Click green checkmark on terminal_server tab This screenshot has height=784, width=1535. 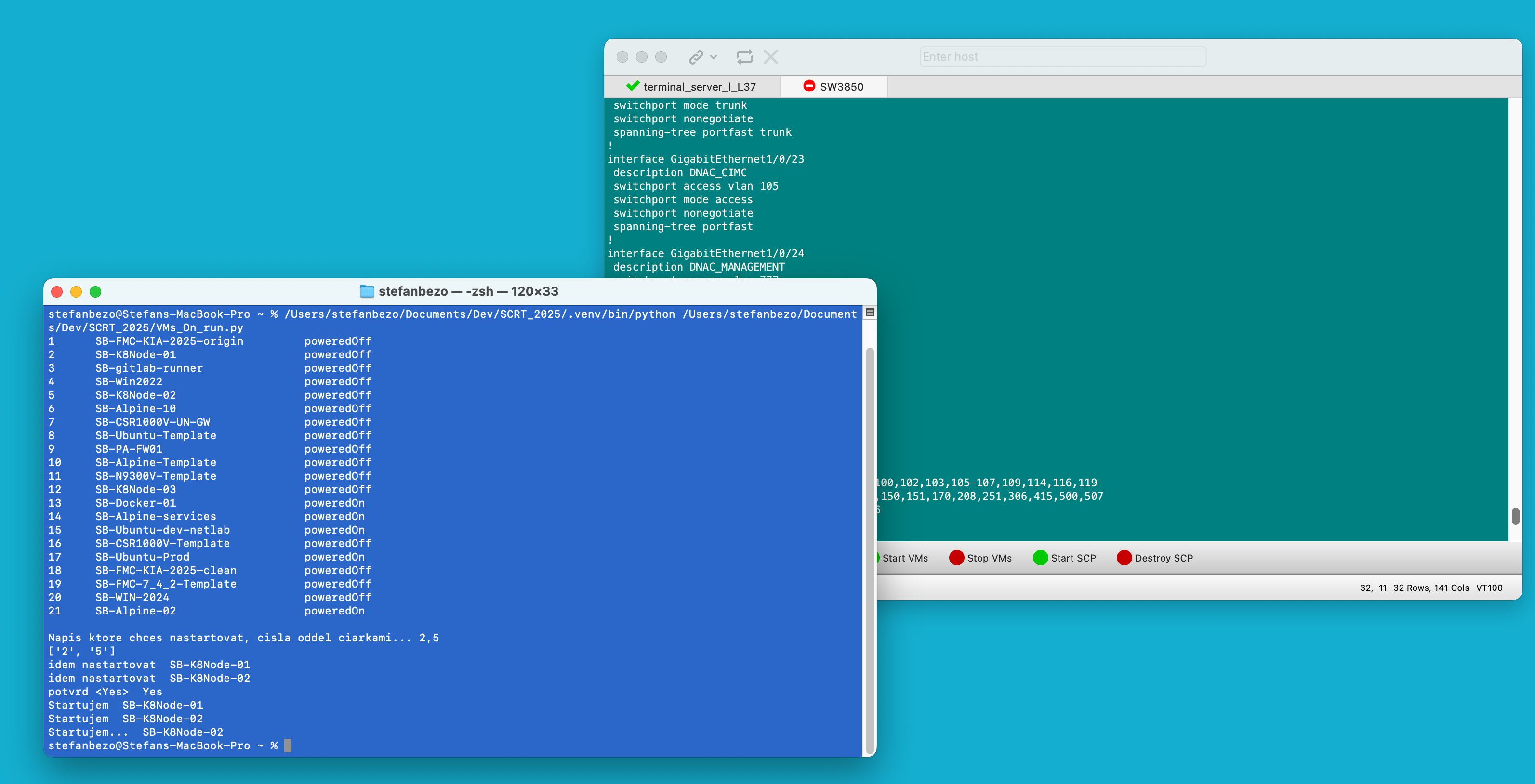[633, 86]
